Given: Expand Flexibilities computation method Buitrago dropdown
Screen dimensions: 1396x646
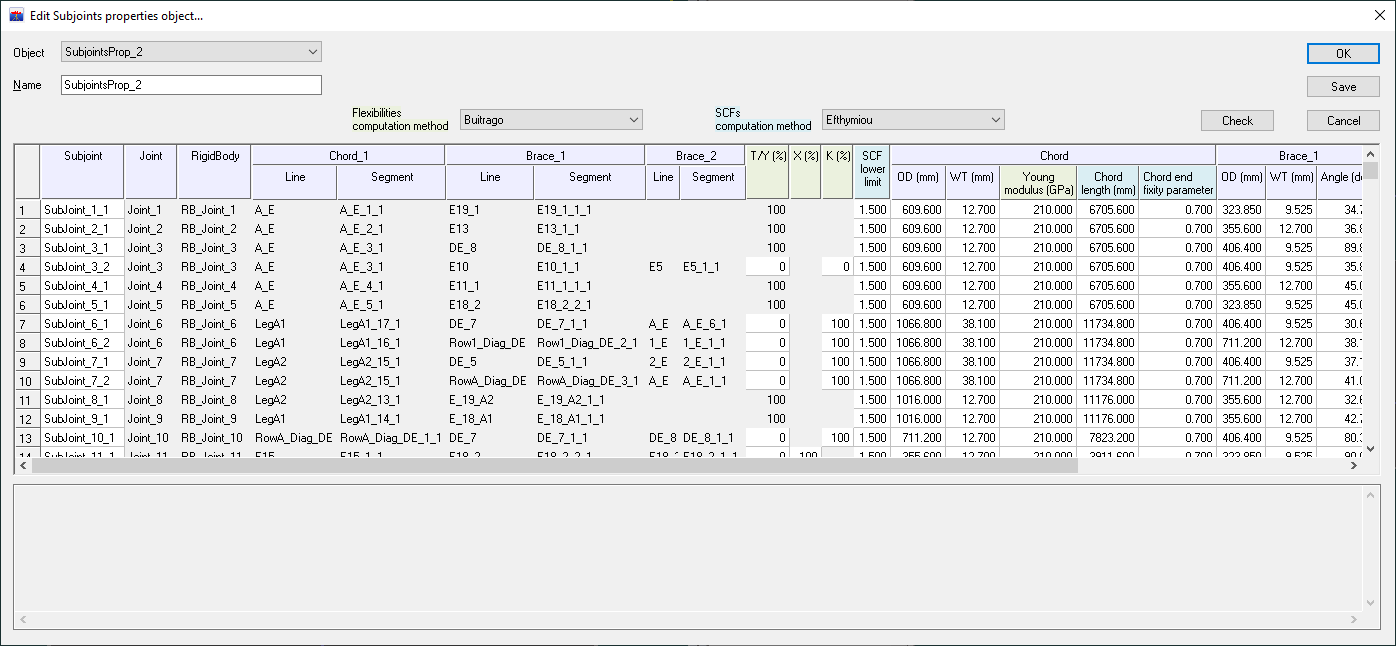Looking at the screenshot, I should (x=551, y=120).
